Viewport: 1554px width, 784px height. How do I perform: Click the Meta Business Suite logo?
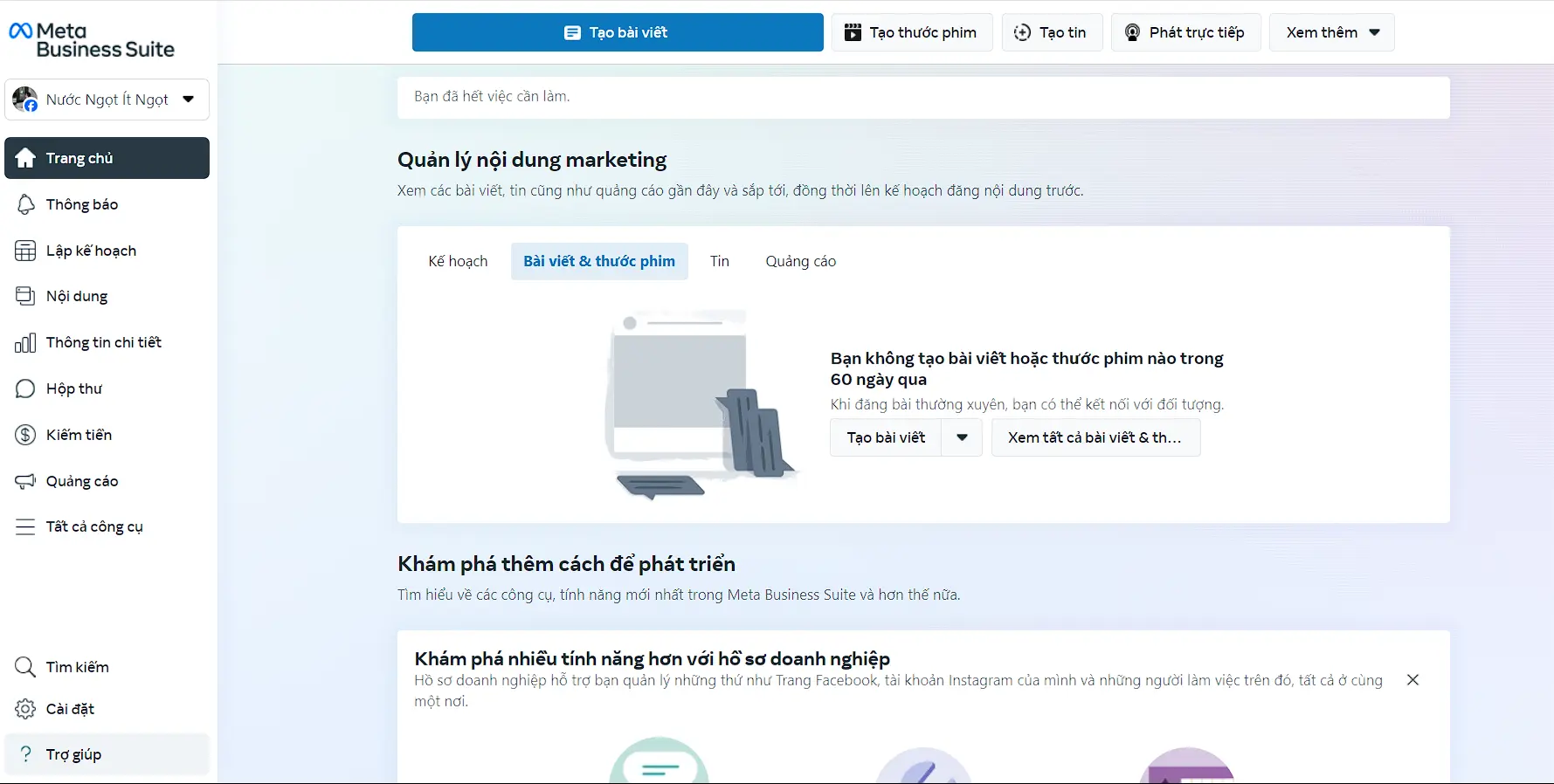coord(91,40)
